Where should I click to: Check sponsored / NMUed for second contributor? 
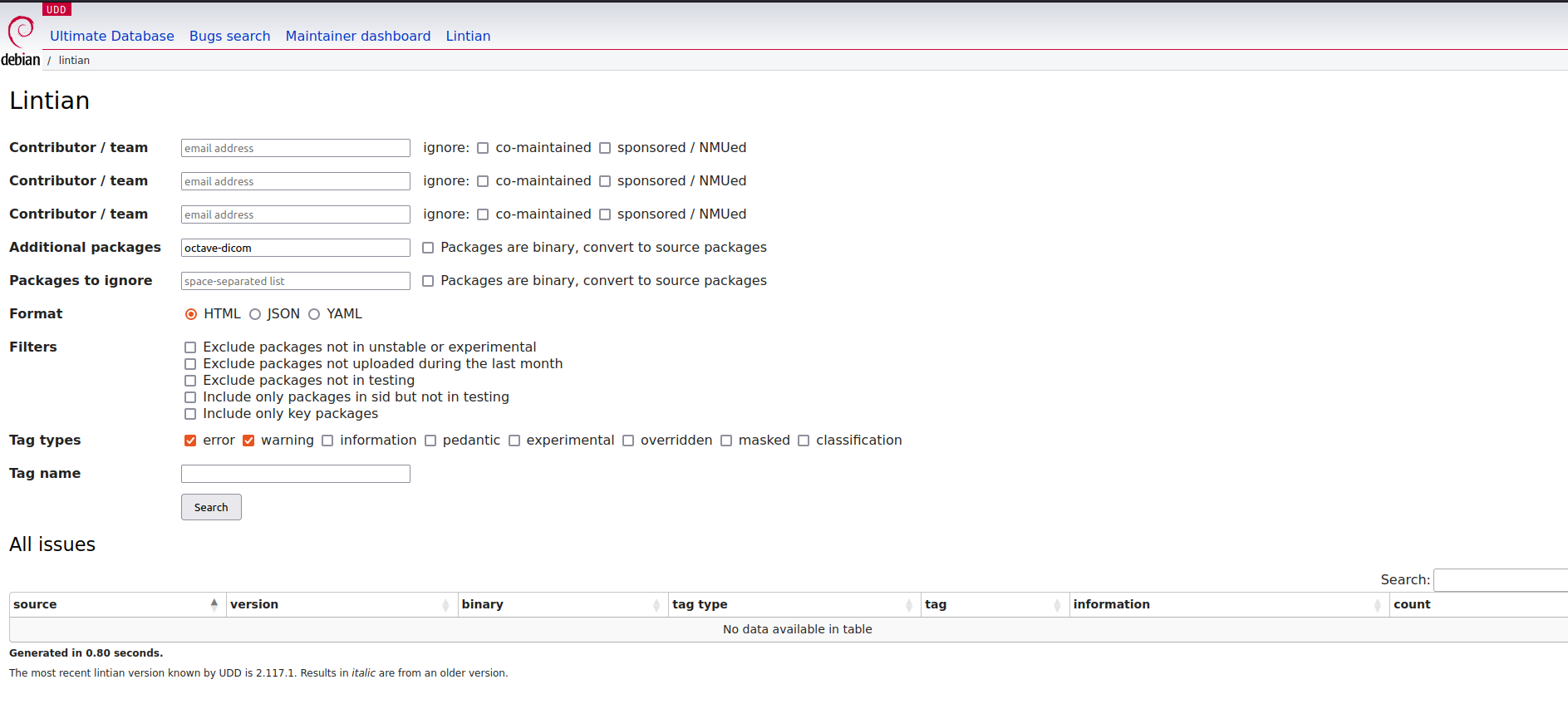tap(605, 181)
